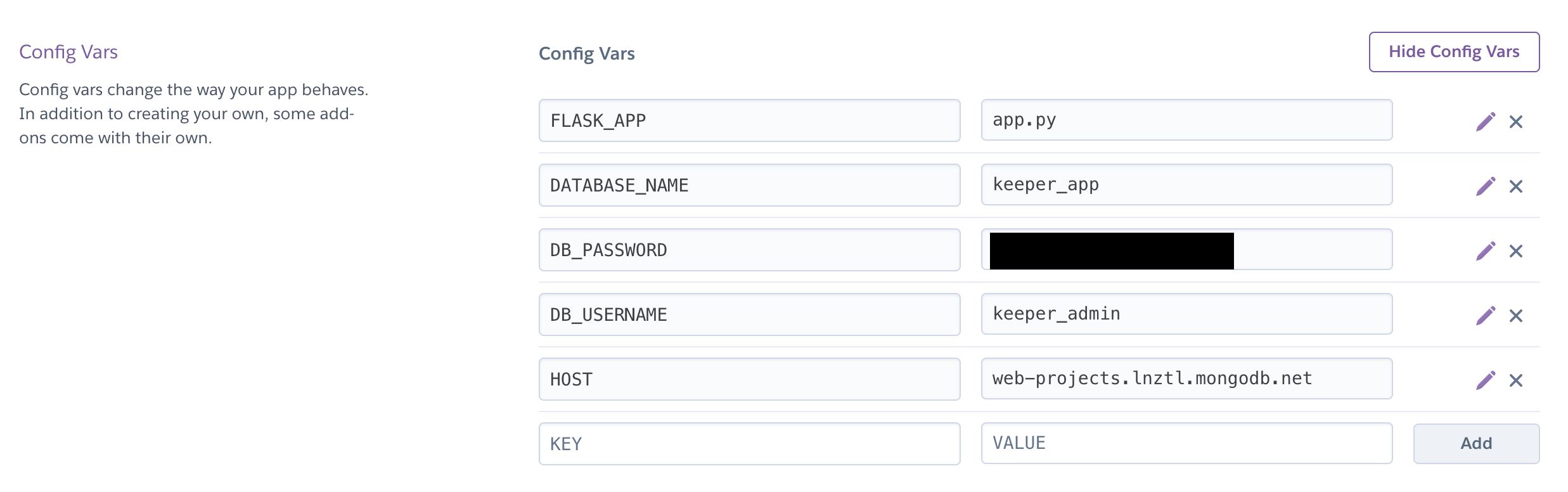Remove the DB_USERNAME variable
Image resolution: width=1568 pixels, height=492 pixels.
[1516, 316]
